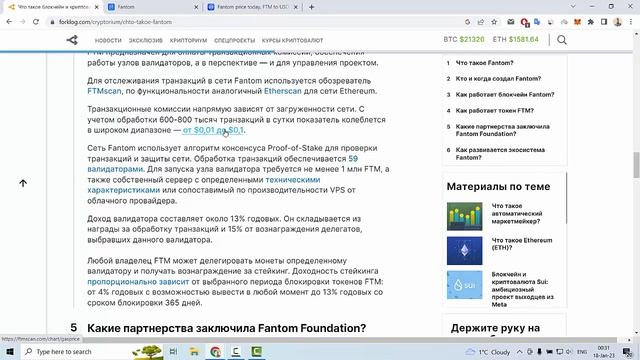Click the ForkLog site logo
This screenshot has width=640, height=360.
point(72,40)
